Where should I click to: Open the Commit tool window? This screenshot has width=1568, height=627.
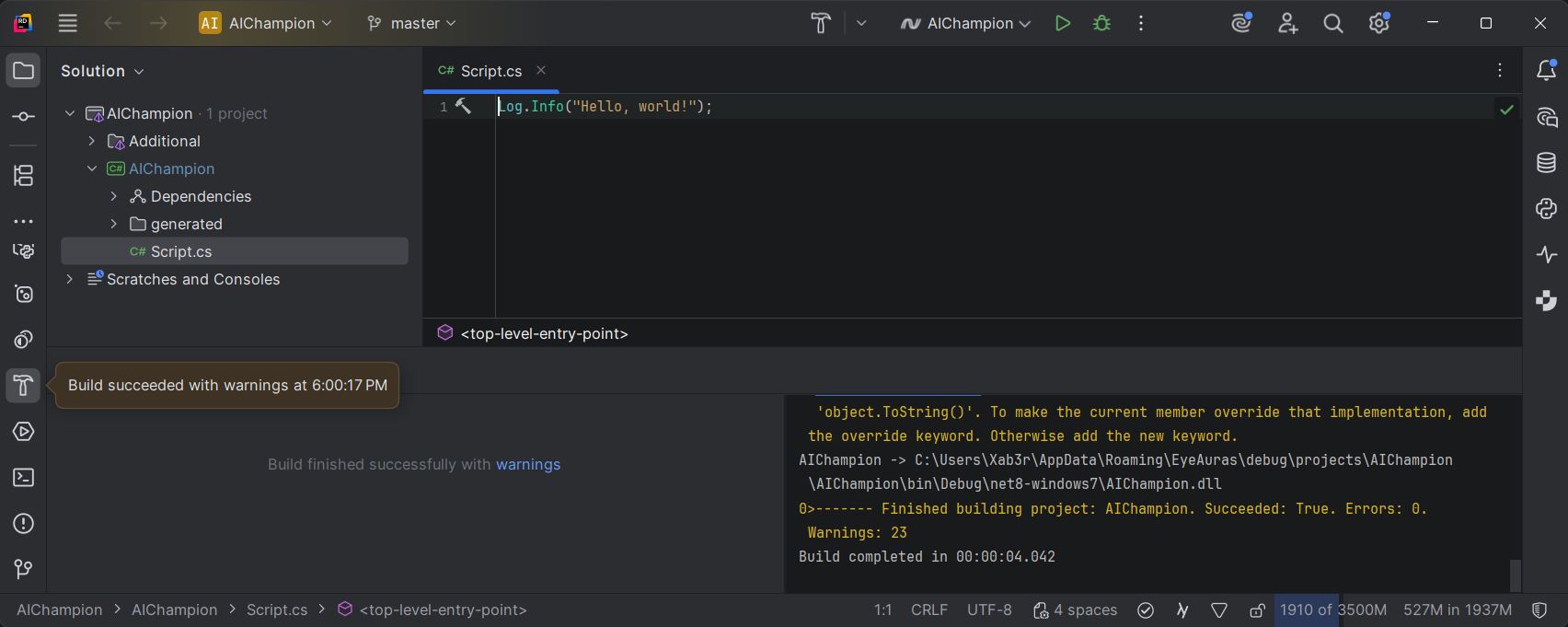coord(24,117)
